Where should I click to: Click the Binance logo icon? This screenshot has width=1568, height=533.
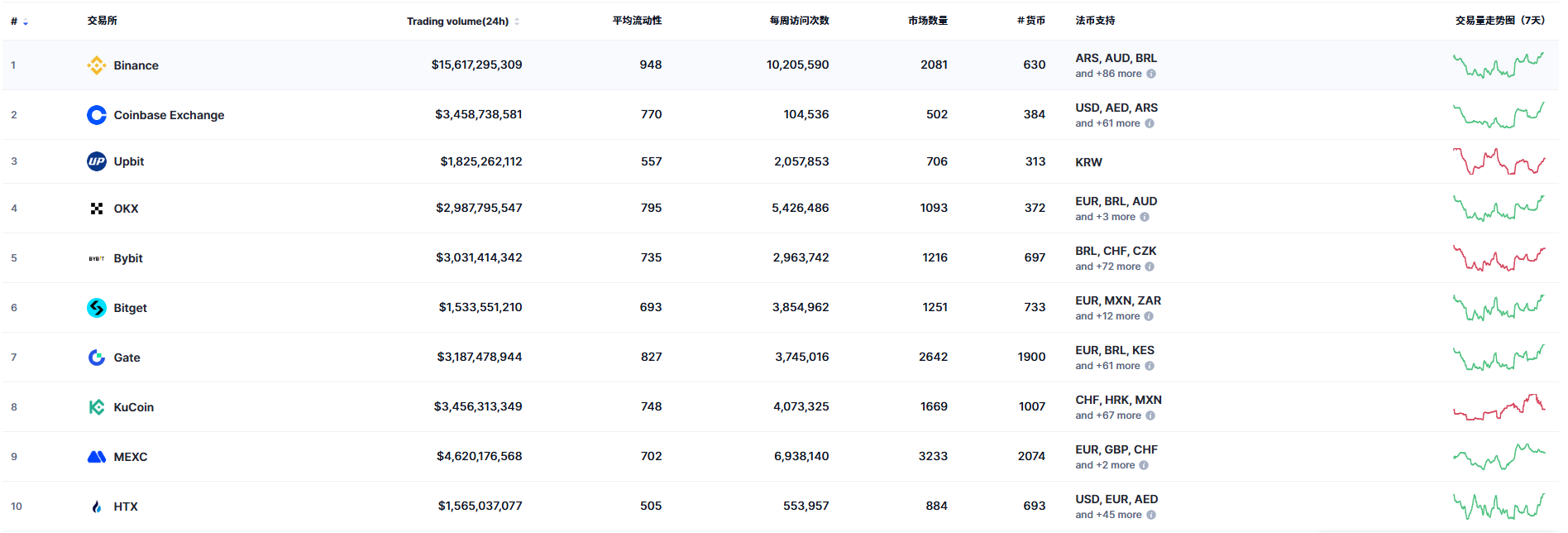tap(97, 65)
